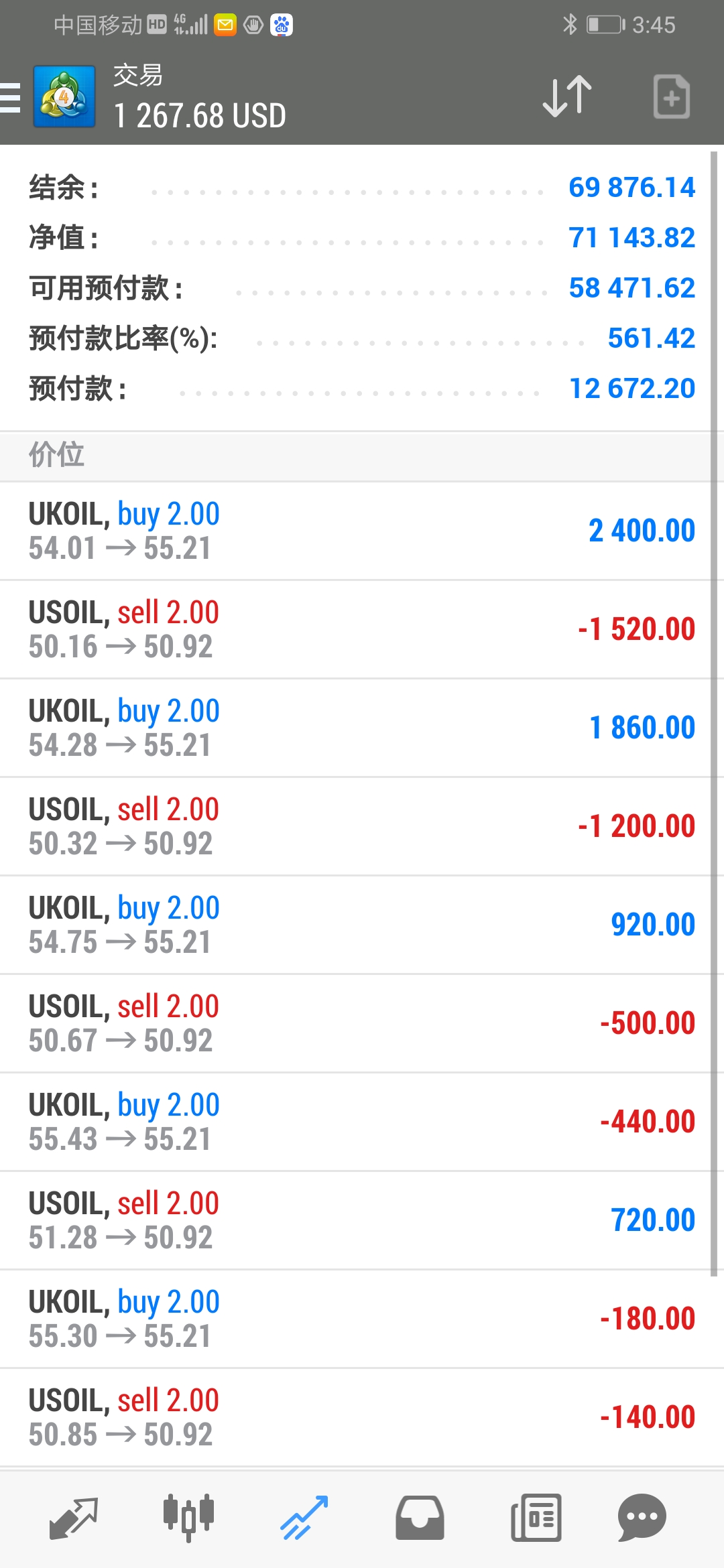Screen dimensions: 724x1568
Task: Tap the Baidu notification icon in status bar
Action: (x=282, y=25)
